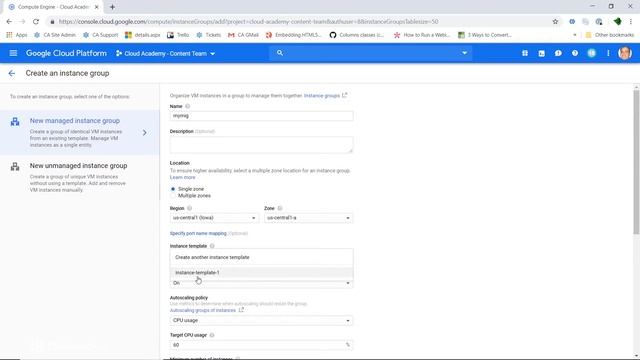Open the CA Support bookmark
640x360 pixels.
coord(100,35)
